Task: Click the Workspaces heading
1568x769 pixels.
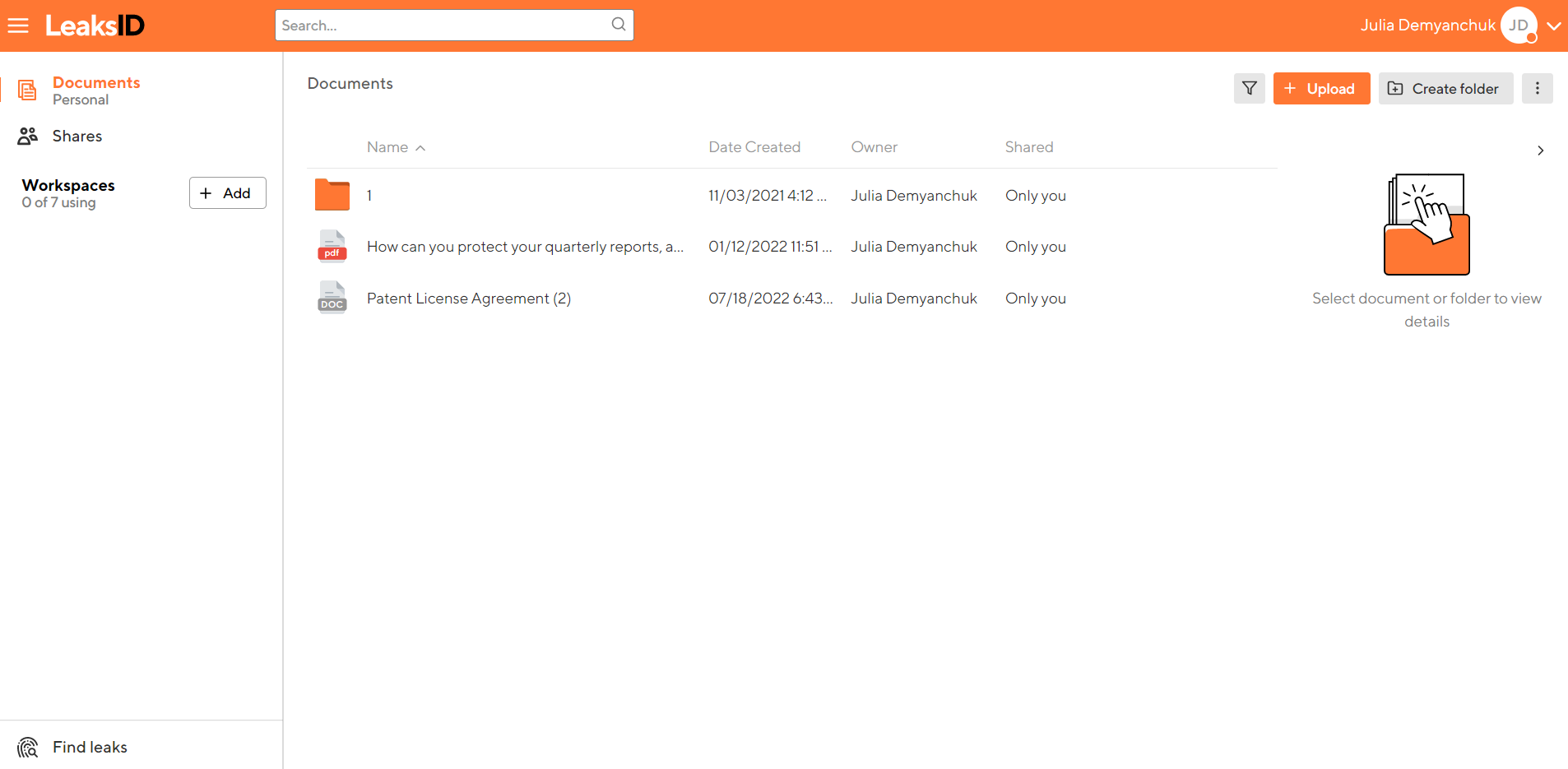Action: click(x=68, y=185)
